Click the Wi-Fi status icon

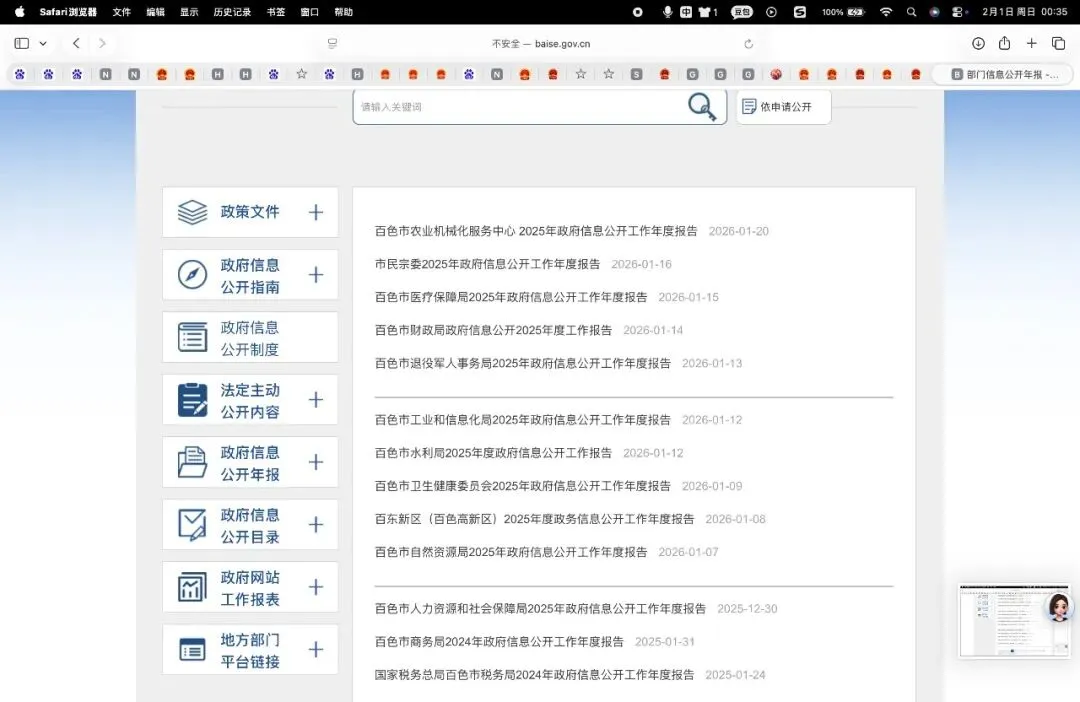click(886, 12)
